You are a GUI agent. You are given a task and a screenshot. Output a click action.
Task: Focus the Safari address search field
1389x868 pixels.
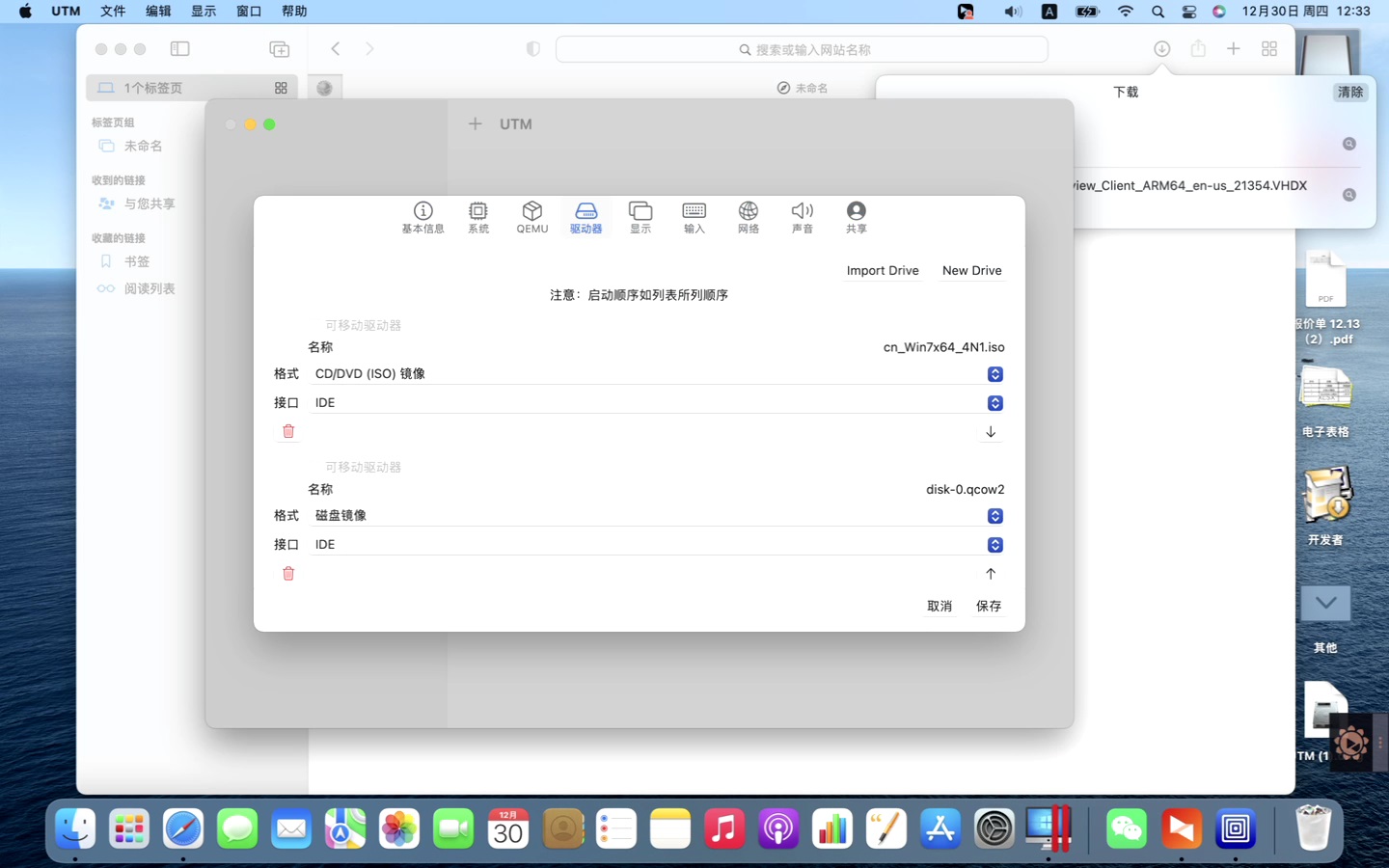(x=802, y=49)
